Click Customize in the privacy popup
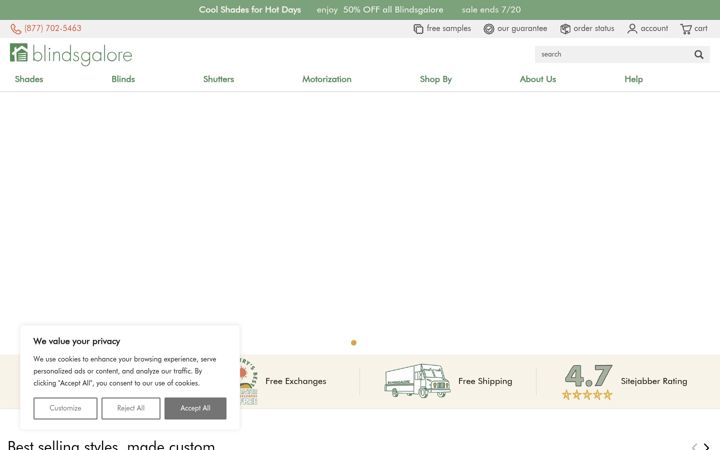This screenshot has height=450, width=720. click(x=65, y=408)
